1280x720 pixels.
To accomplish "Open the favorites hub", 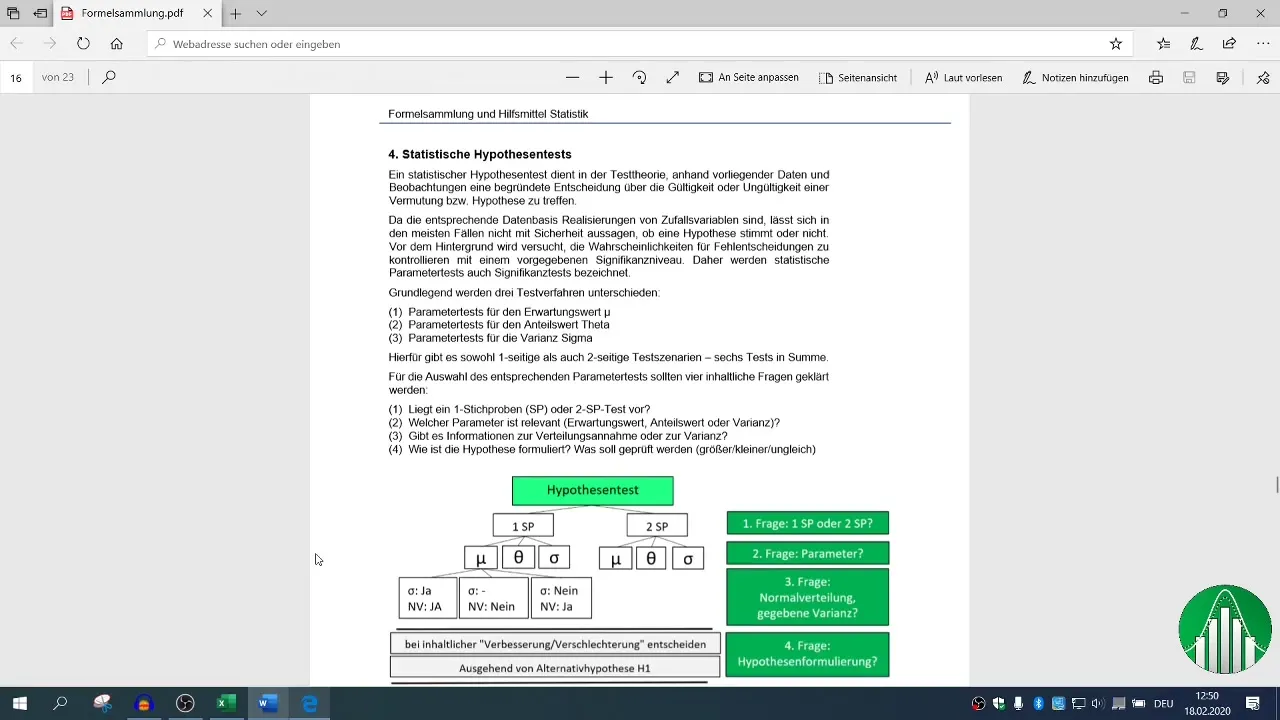I will point(1164,44).
